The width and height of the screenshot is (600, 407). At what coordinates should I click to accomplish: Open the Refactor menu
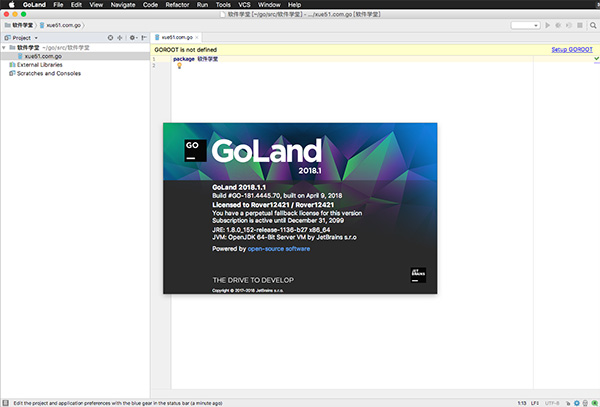[x=177, y=5]
